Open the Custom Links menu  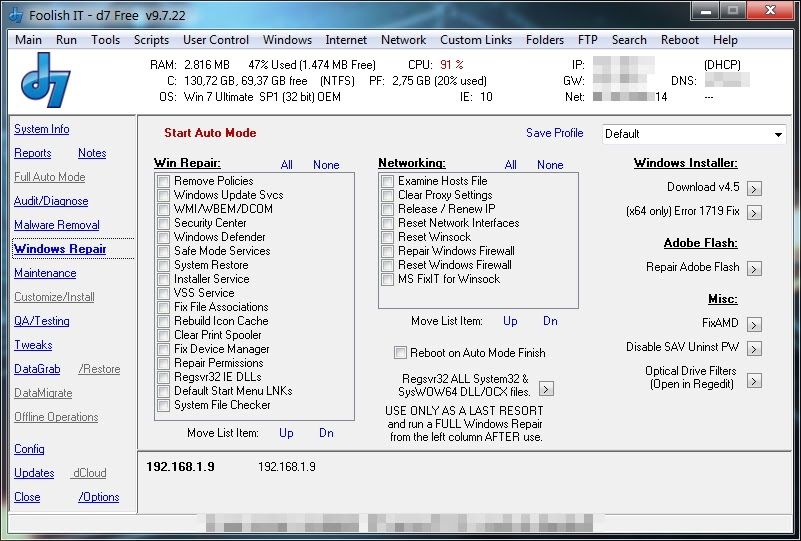(x=476, y=40)
